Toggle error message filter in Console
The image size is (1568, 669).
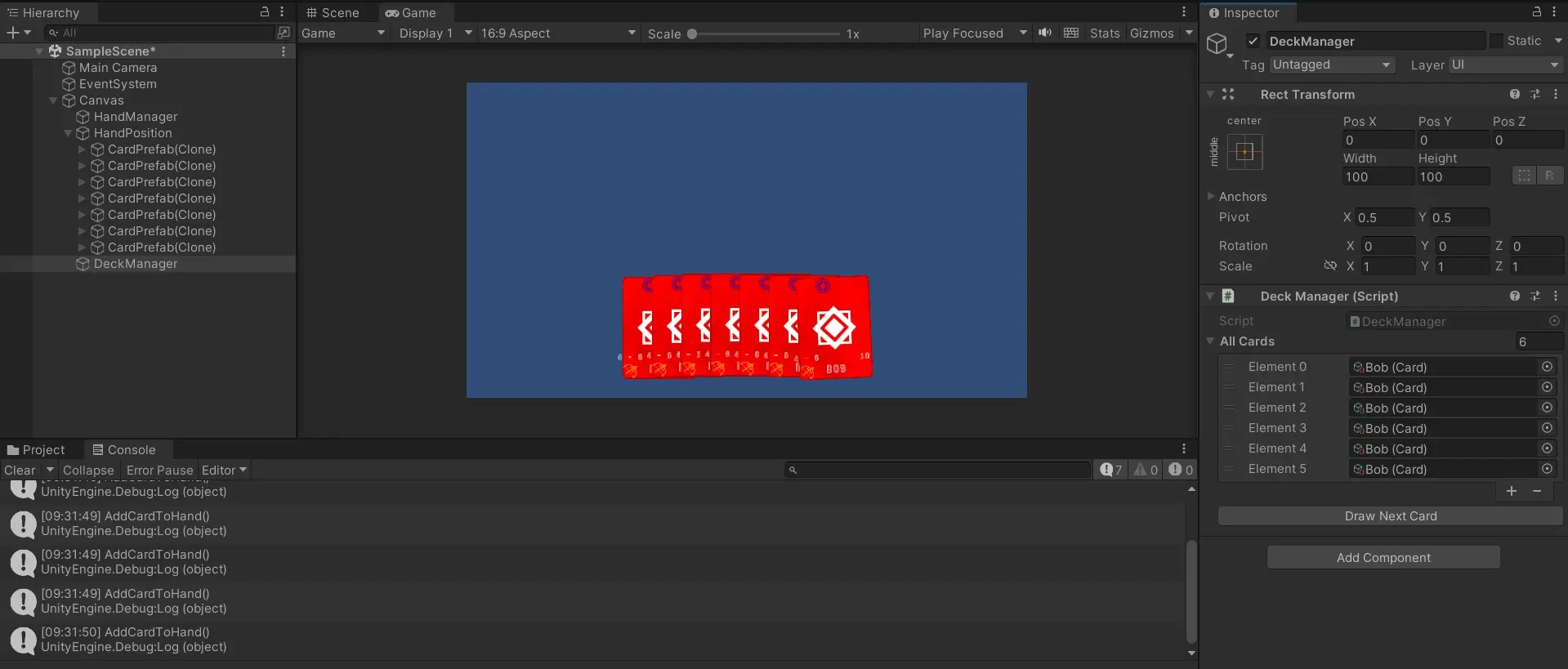point(1181,470)
